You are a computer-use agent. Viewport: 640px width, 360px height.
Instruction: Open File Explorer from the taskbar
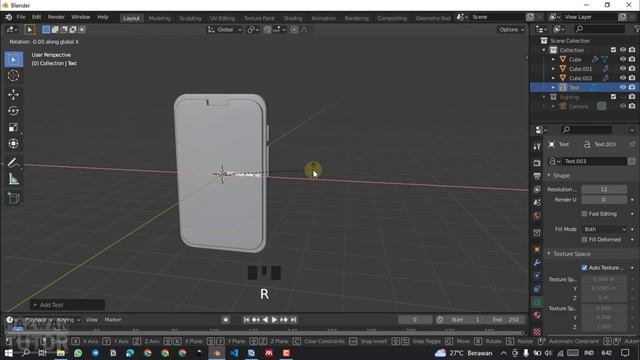pos(60,353)
